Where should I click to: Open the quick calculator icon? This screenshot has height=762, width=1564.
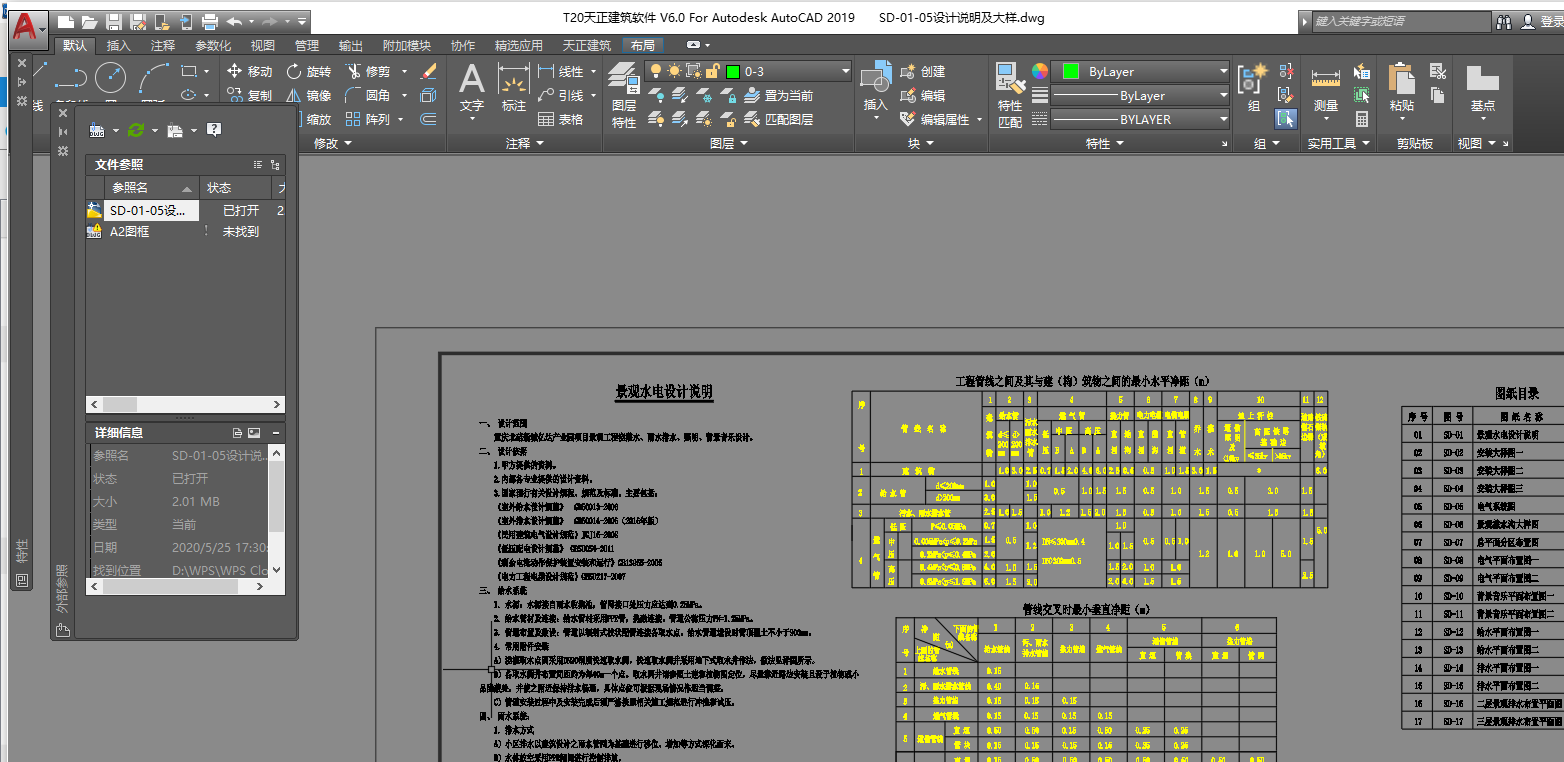pyautogui.click(x=1362, y=119)
